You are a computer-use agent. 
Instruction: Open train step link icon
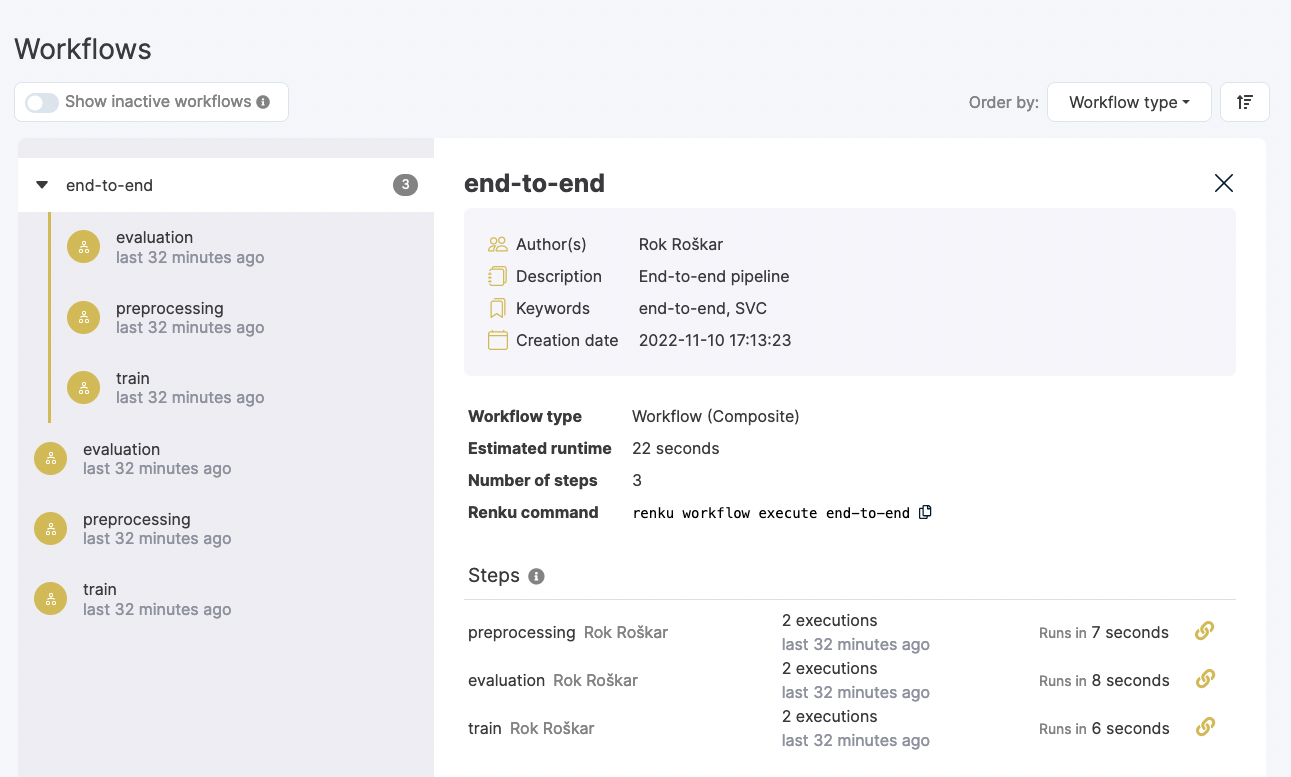[x=1205, y=727]
